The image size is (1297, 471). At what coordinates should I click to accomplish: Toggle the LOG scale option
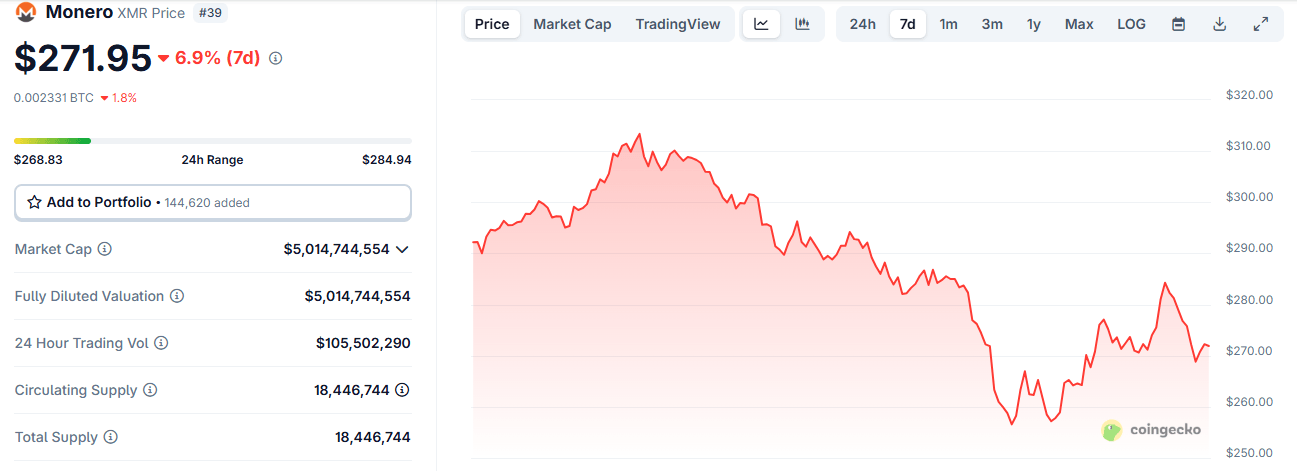coord(1132,24)
